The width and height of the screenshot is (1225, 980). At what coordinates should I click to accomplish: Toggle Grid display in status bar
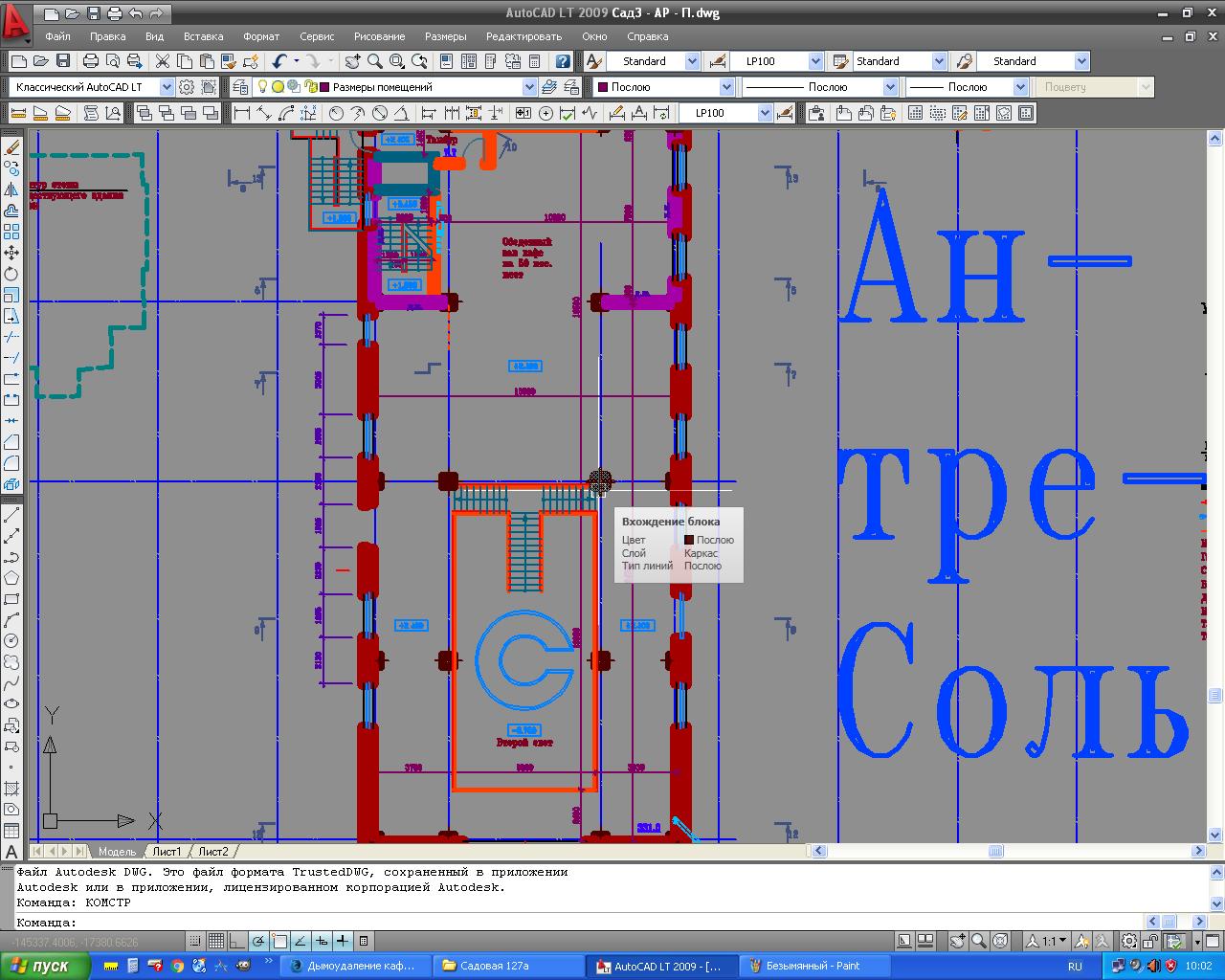(216, 941)
